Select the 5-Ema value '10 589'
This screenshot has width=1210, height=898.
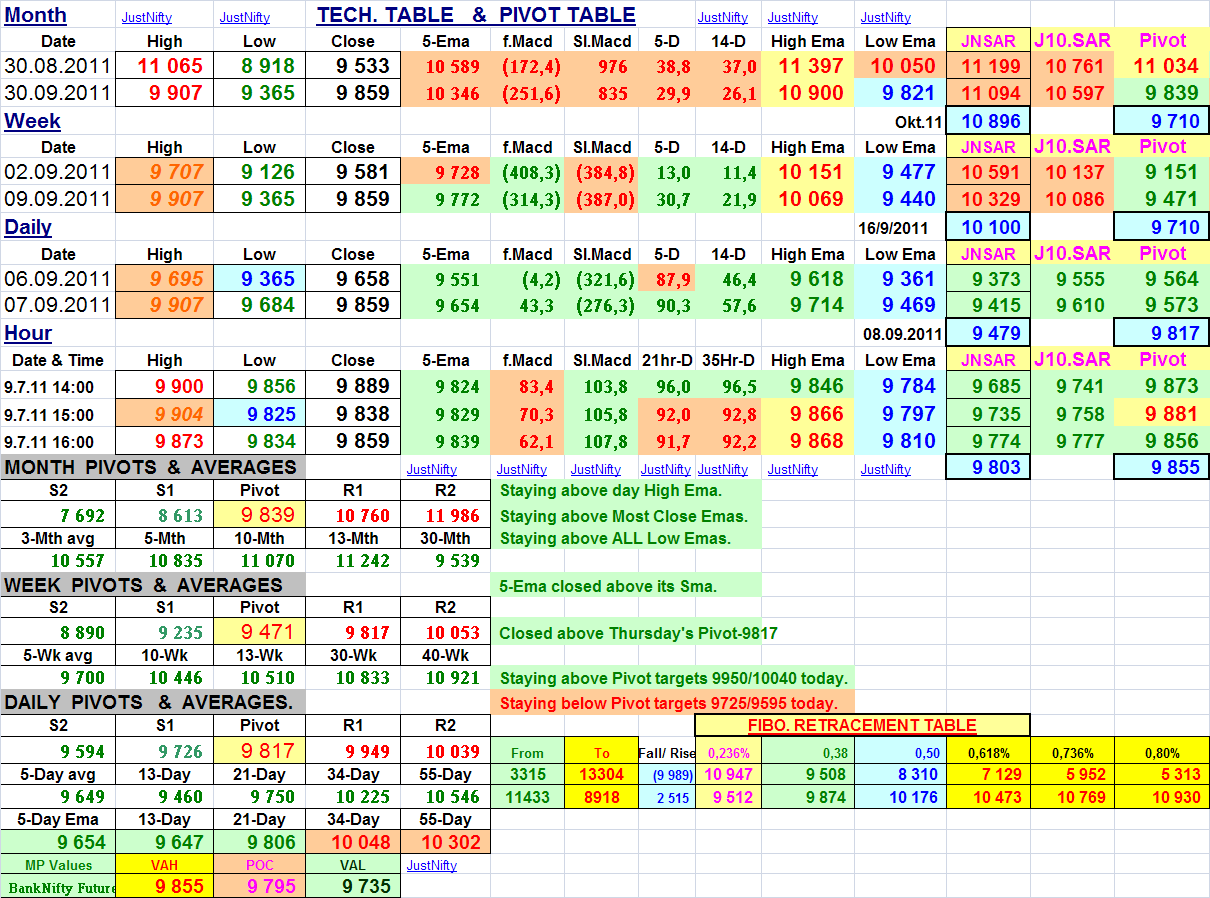[x=446, y=67]
